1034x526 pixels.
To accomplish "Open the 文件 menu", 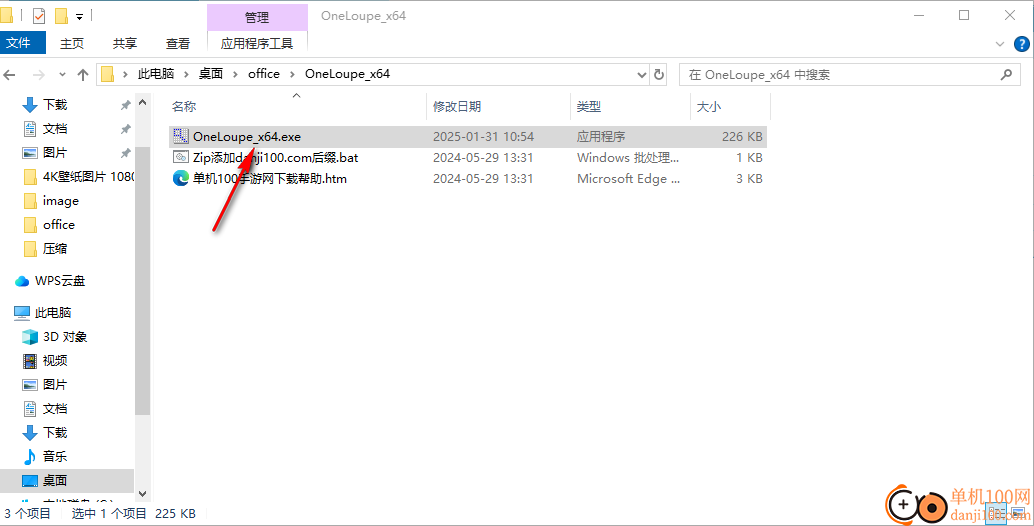I will coord(21,43).
